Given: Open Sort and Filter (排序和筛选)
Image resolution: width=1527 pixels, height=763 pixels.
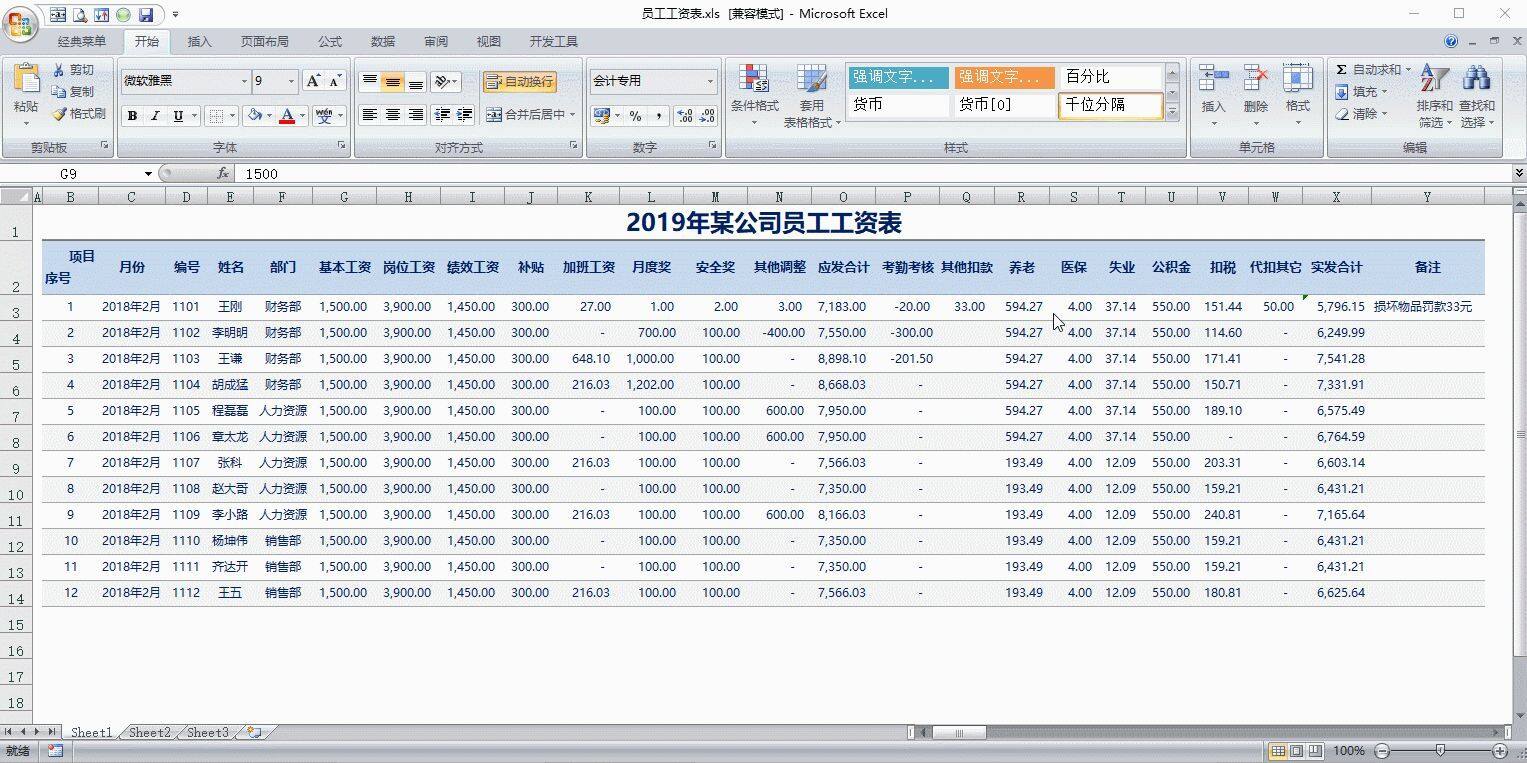Looking at the screenshot, I should tap(1435, 96).
